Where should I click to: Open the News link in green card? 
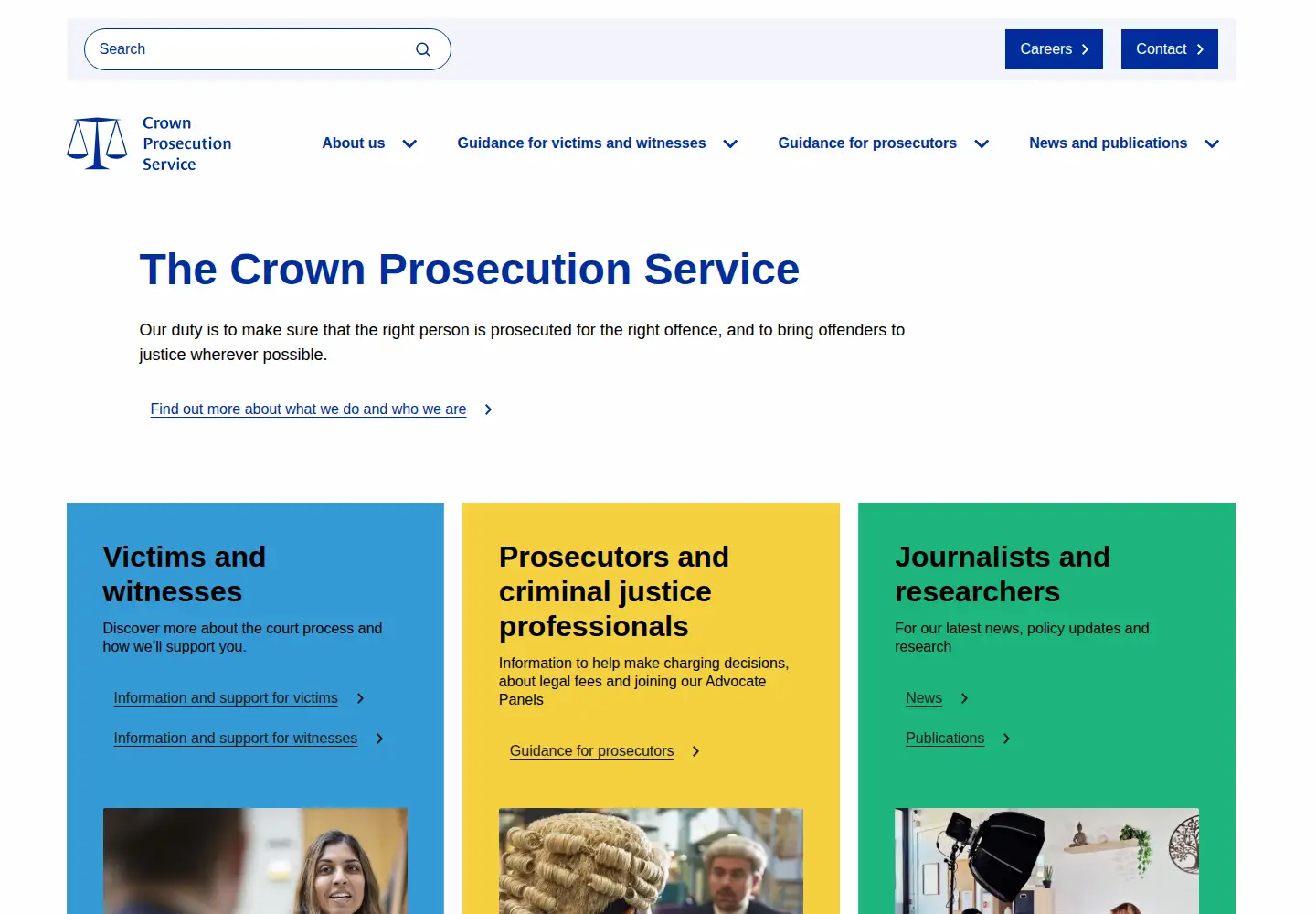924,698
